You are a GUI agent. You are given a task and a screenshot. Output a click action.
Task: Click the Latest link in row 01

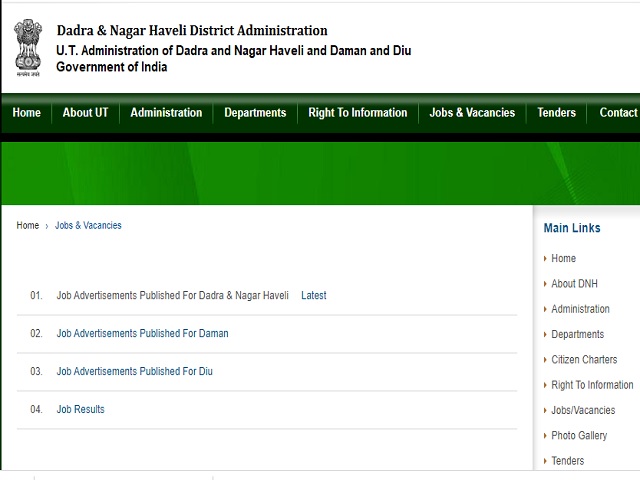pos(313,295)
